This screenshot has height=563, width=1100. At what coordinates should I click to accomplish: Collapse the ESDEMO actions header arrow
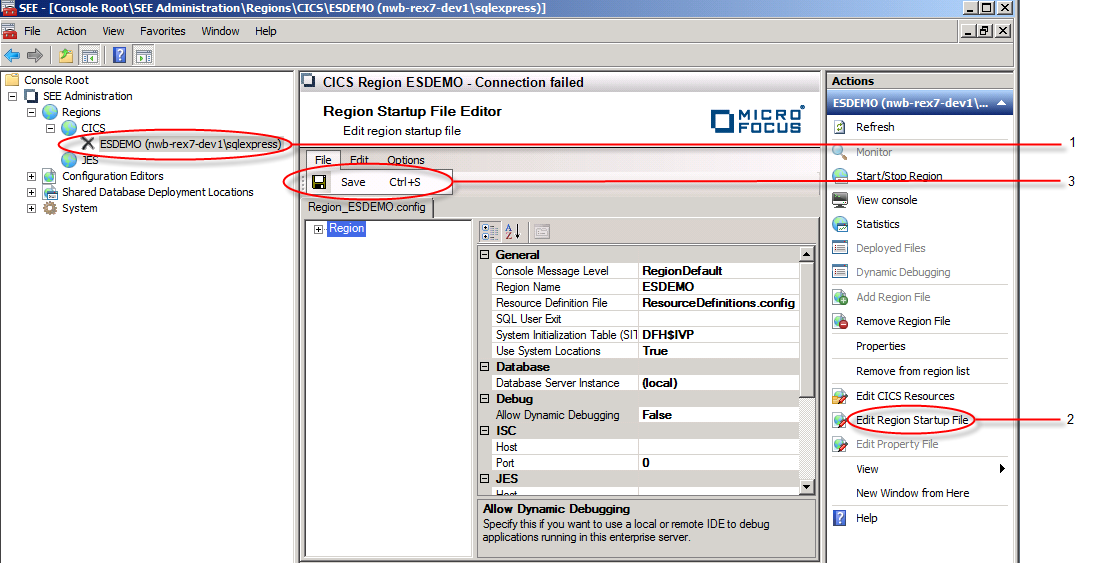pos(1001,103)
